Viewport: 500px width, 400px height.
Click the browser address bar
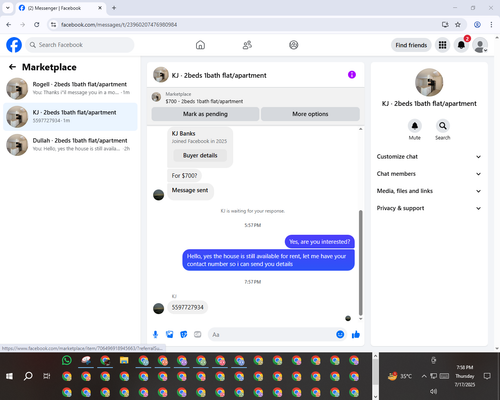click(x=247, y=25)
